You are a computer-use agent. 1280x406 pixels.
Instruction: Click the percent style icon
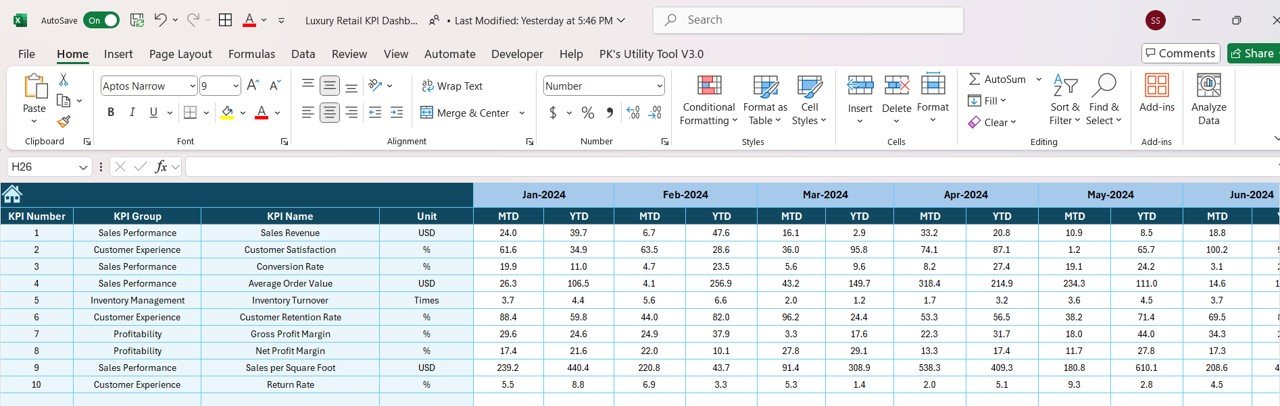point(587,113)
